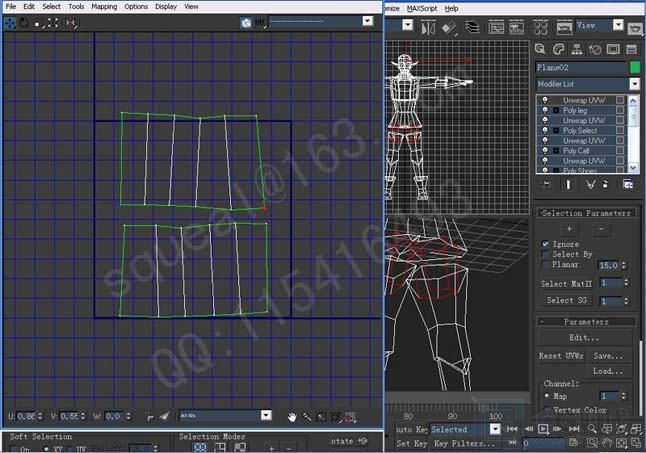646x453 pixels.
Task: Switch to the Create command panel
Action: pyautogui.click(x=540, y=49)
